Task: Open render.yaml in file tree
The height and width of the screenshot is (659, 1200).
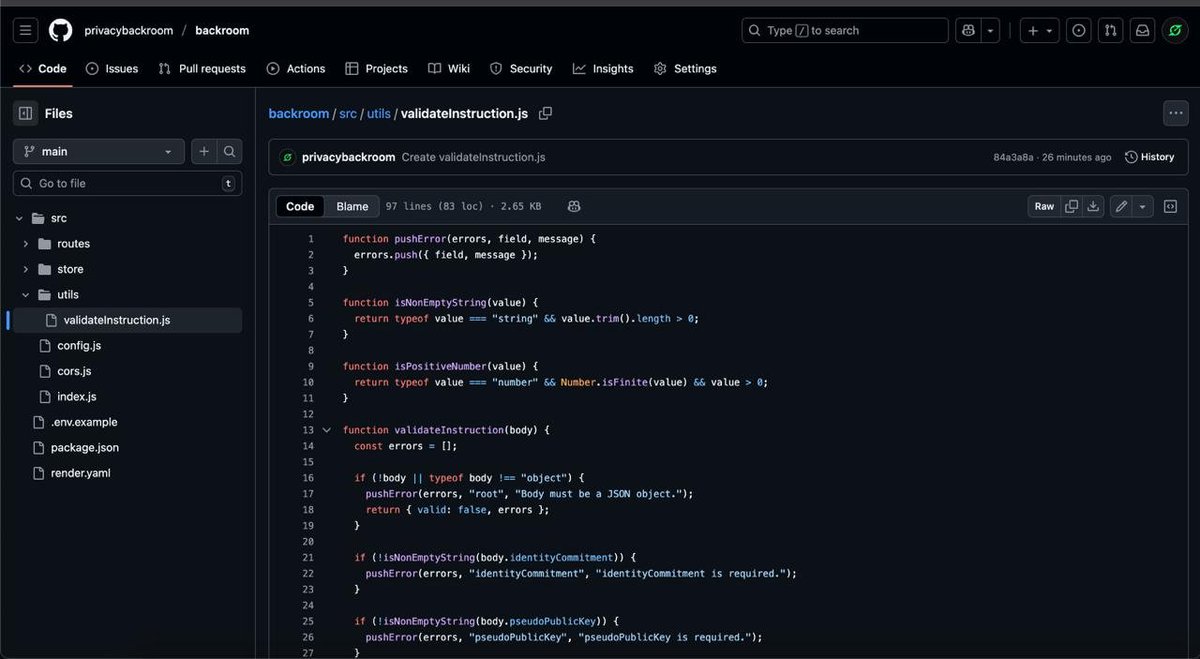Action: pyautogui.click(x=80, y=473)
